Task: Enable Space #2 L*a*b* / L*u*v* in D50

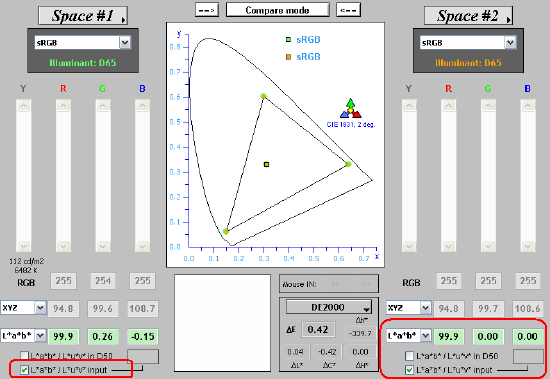Action: pos(409,356)
